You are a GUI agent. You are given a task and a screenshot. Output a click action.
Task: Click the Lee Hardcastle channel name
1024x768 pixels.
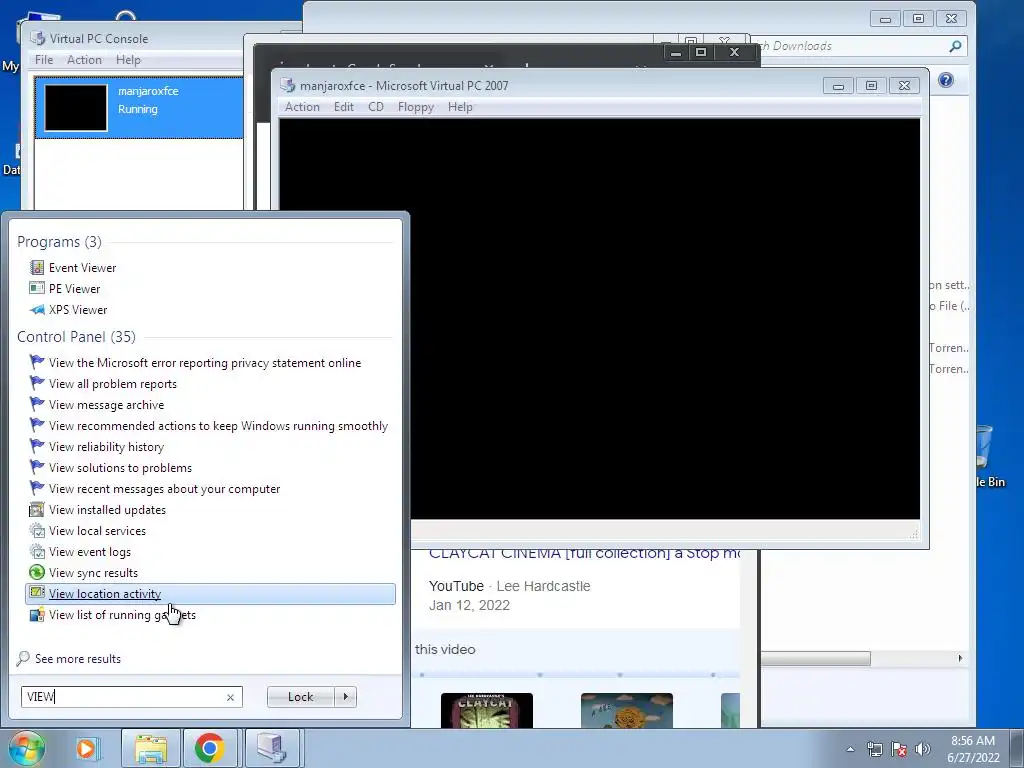[543, 586]
